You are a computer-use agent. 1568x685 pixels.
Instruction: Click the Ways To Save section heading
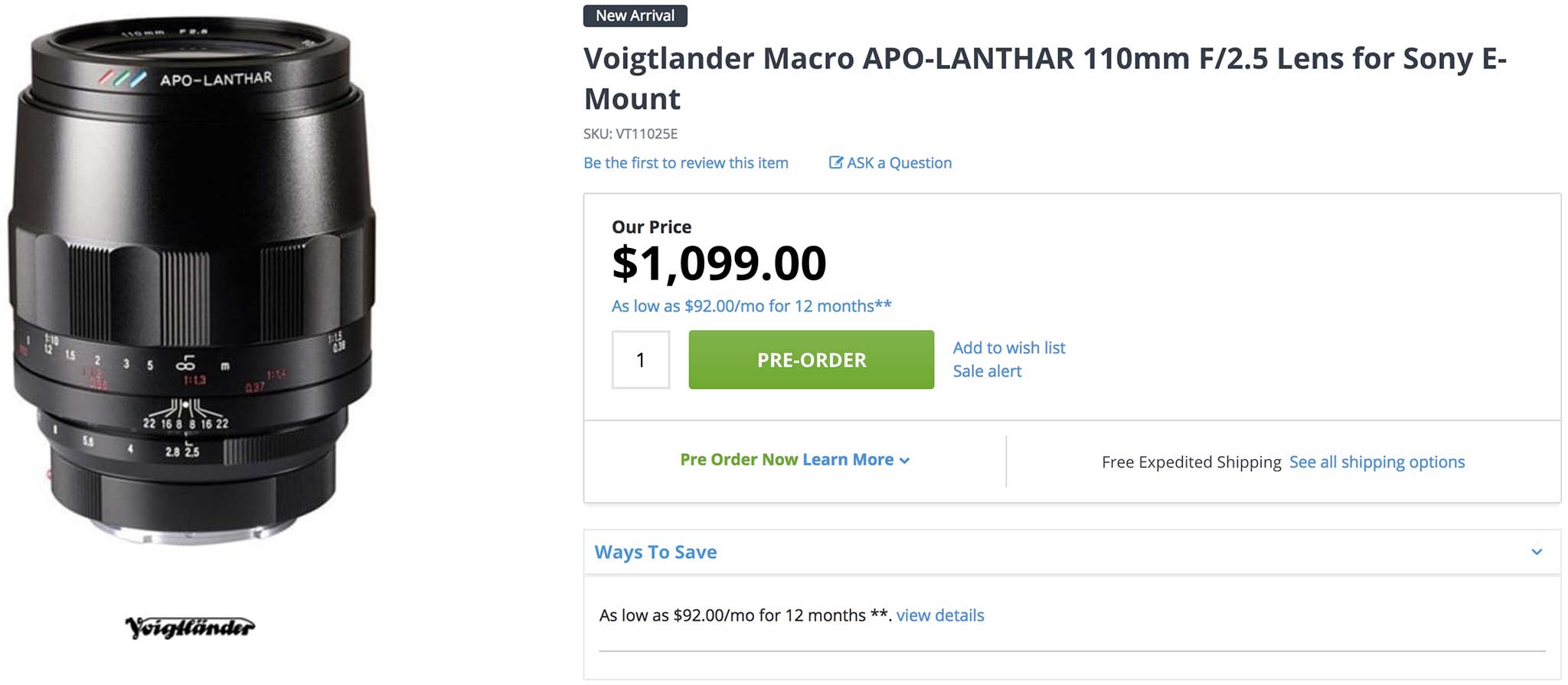655,552
